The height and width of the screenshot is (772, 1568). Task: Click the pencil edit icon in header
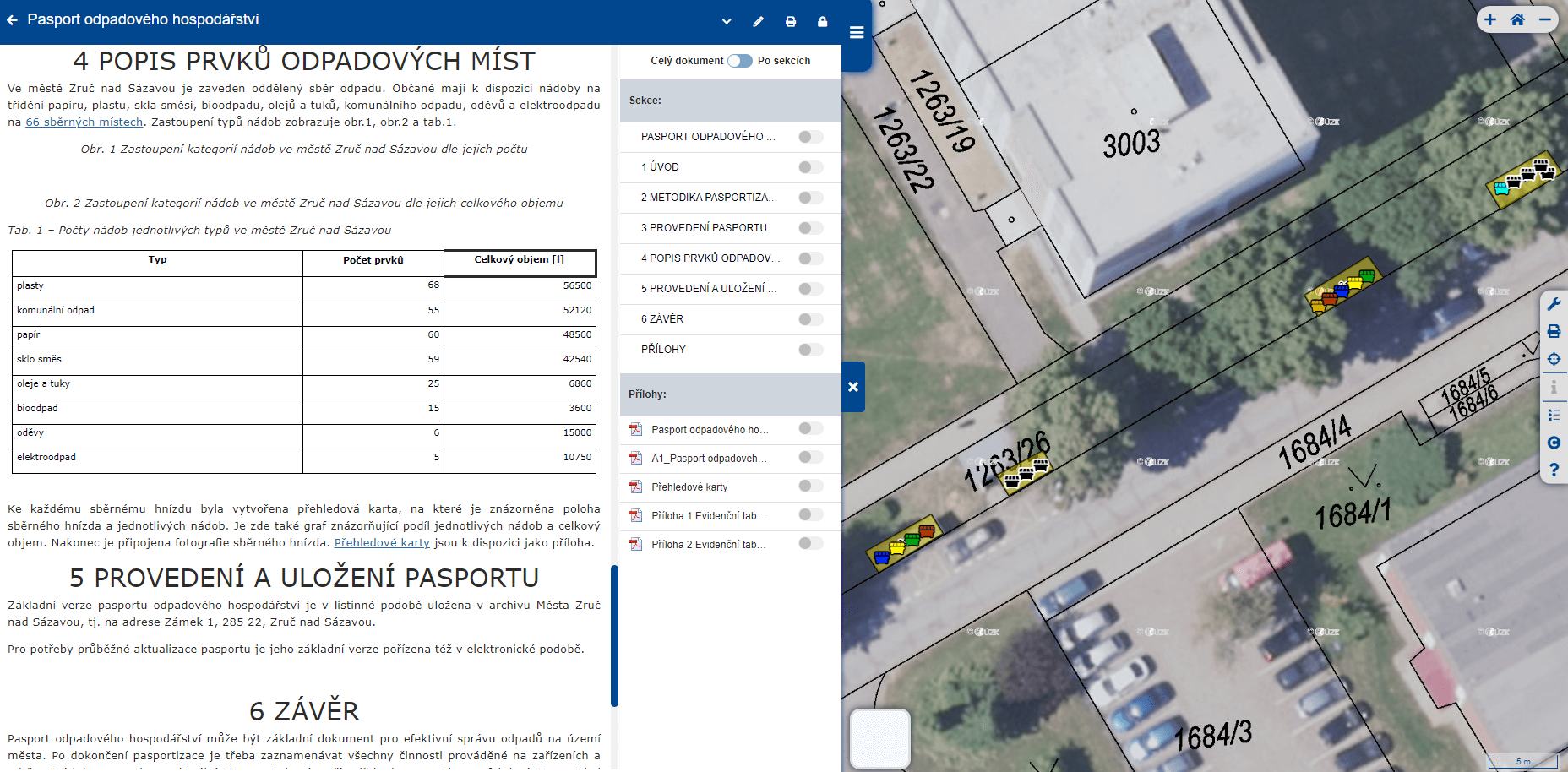tap(758, 22)
